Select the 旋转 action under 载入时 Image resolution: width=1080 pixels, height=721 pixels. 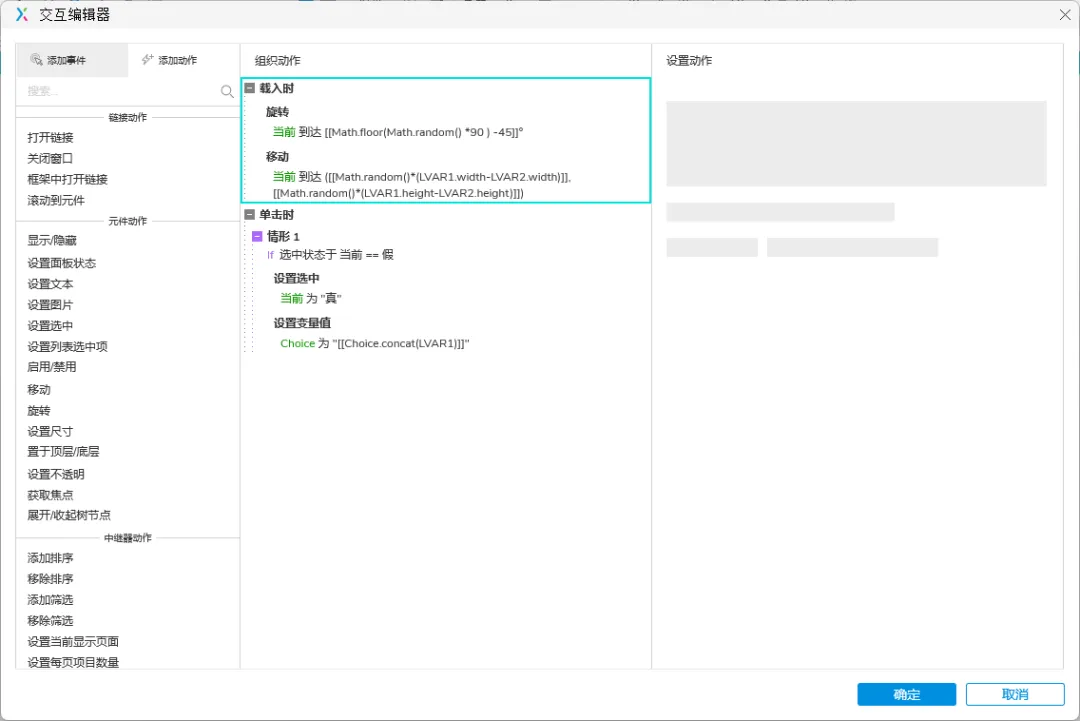point(278,112)
